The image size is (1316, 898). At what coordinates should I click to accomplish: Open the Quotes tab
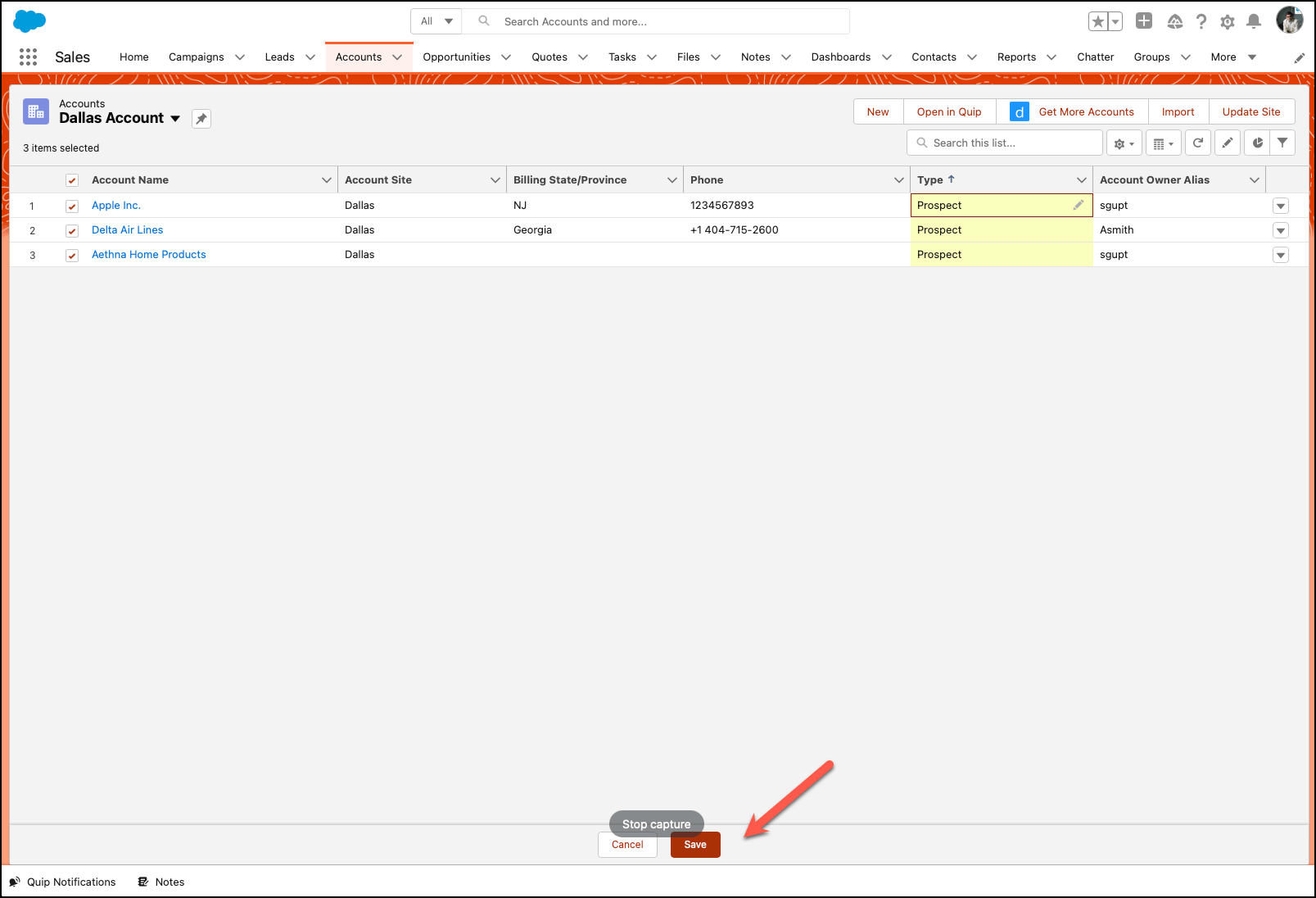click(549, 57)
